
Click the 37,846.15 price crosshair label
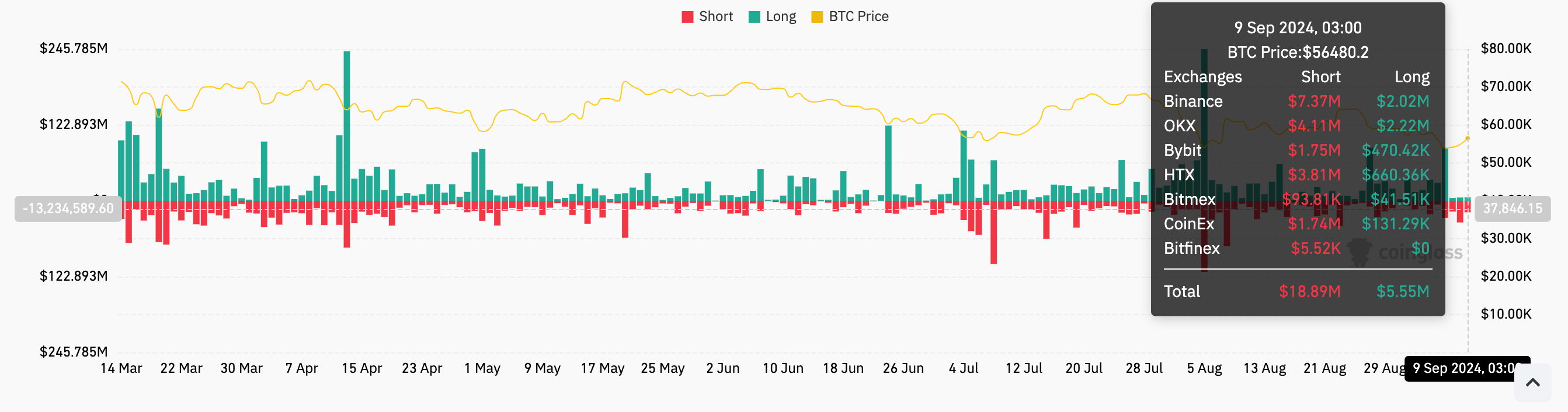click(x=1512, y=209)
